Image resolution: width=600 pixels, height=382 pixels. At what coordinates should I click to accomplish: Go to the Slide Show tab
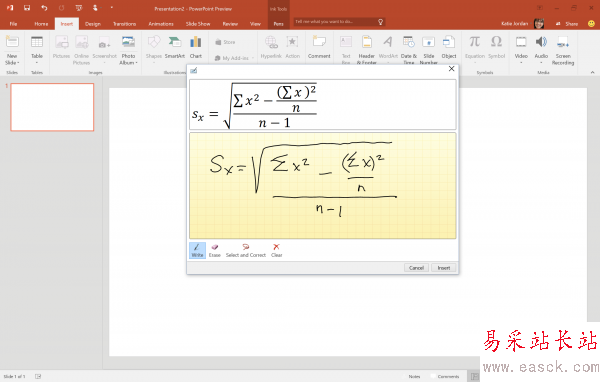pyautogui.click(x=198, y=24)
